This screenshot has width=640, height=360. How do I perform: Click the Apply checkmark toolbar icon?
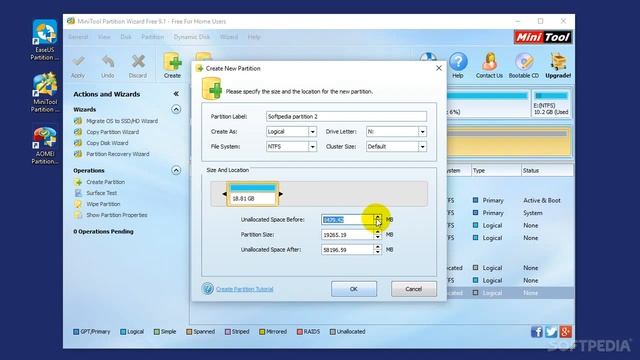tap(78, 66)
